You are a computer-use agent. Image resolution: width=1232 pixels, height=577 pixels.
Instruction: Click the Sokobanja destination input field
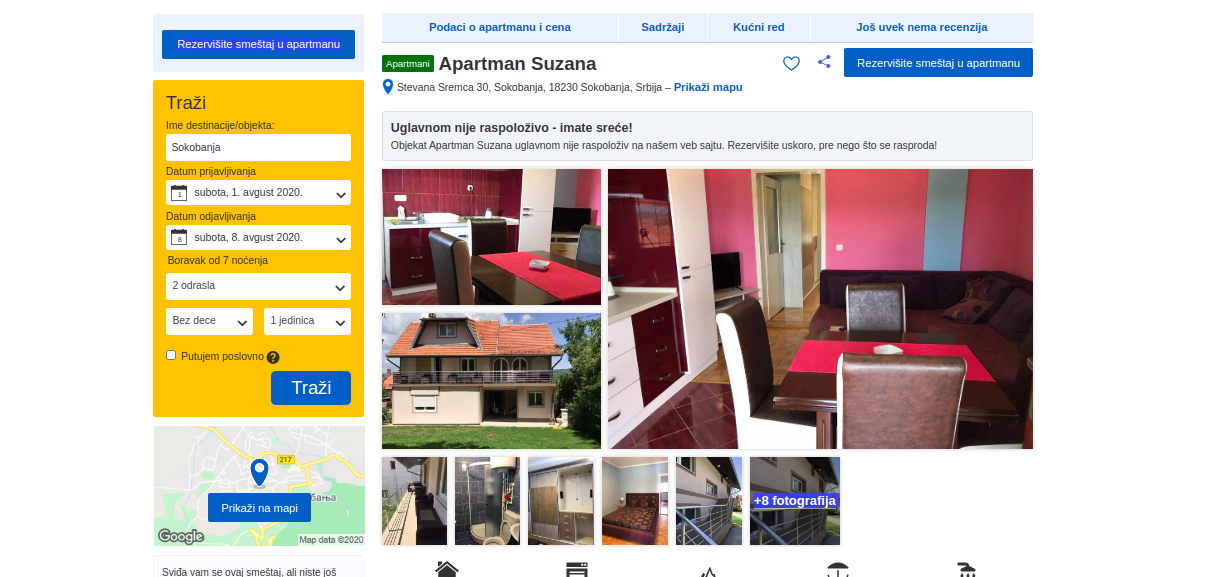coord(258,147)
